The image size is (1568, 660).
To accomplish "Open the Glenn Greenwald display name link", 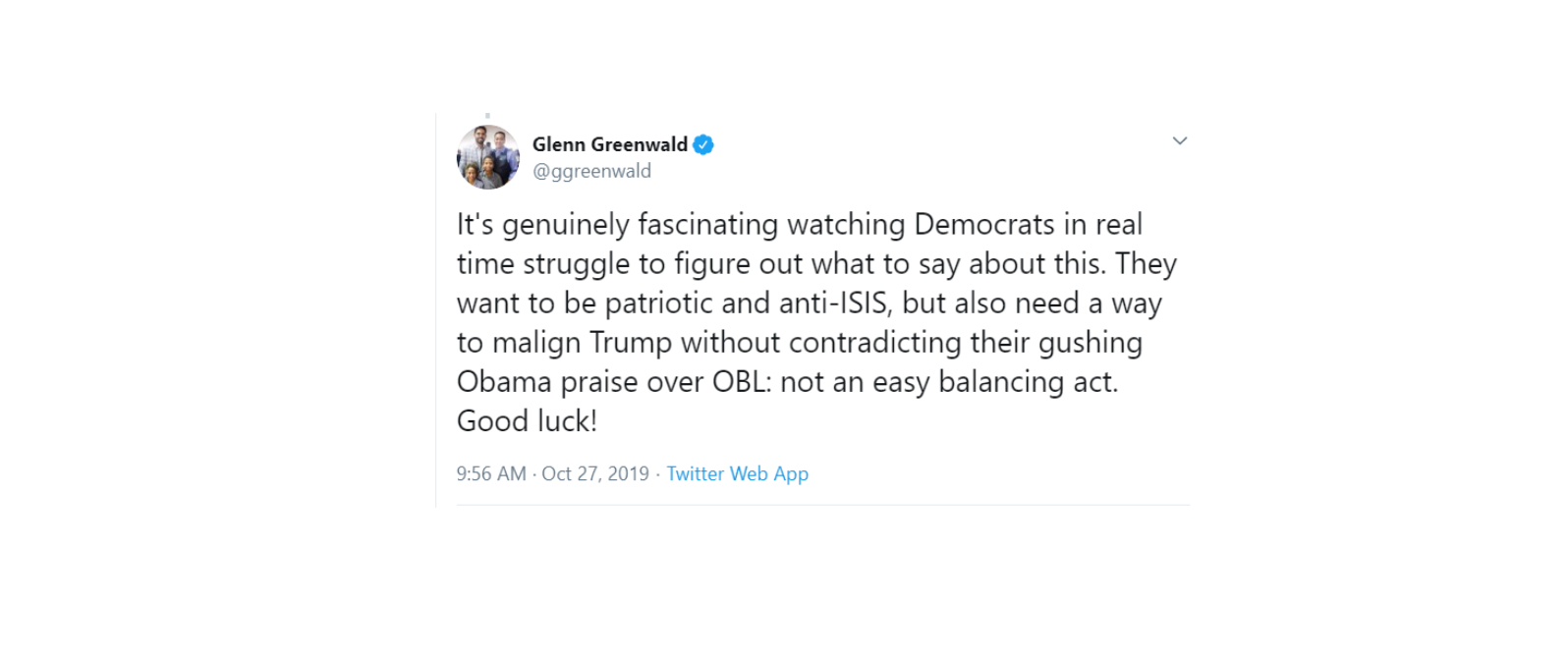I will tap(609, 145).
